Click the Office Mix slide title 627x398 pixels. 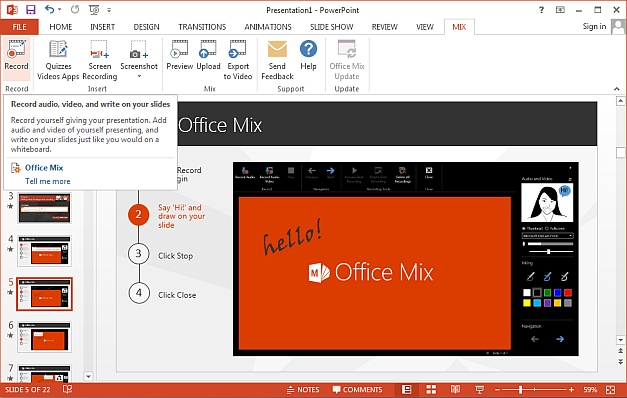pos(220,125)
